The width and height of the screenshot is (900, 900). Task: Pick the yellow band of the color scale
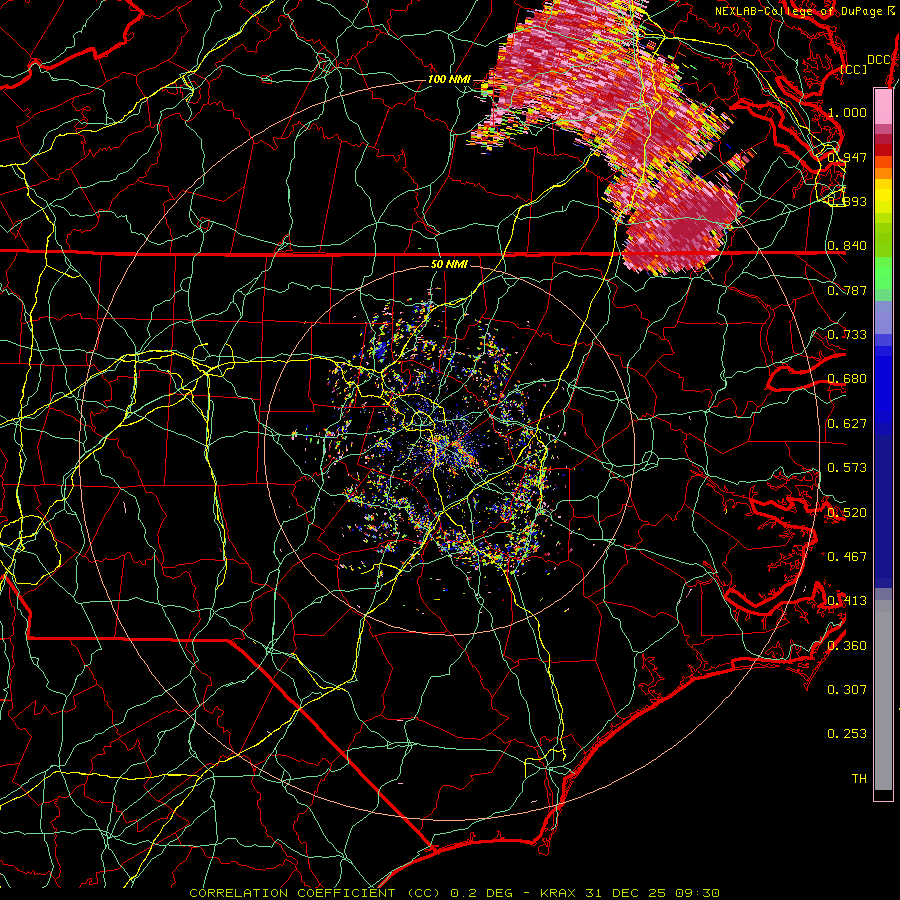click(x=883, y=196)
